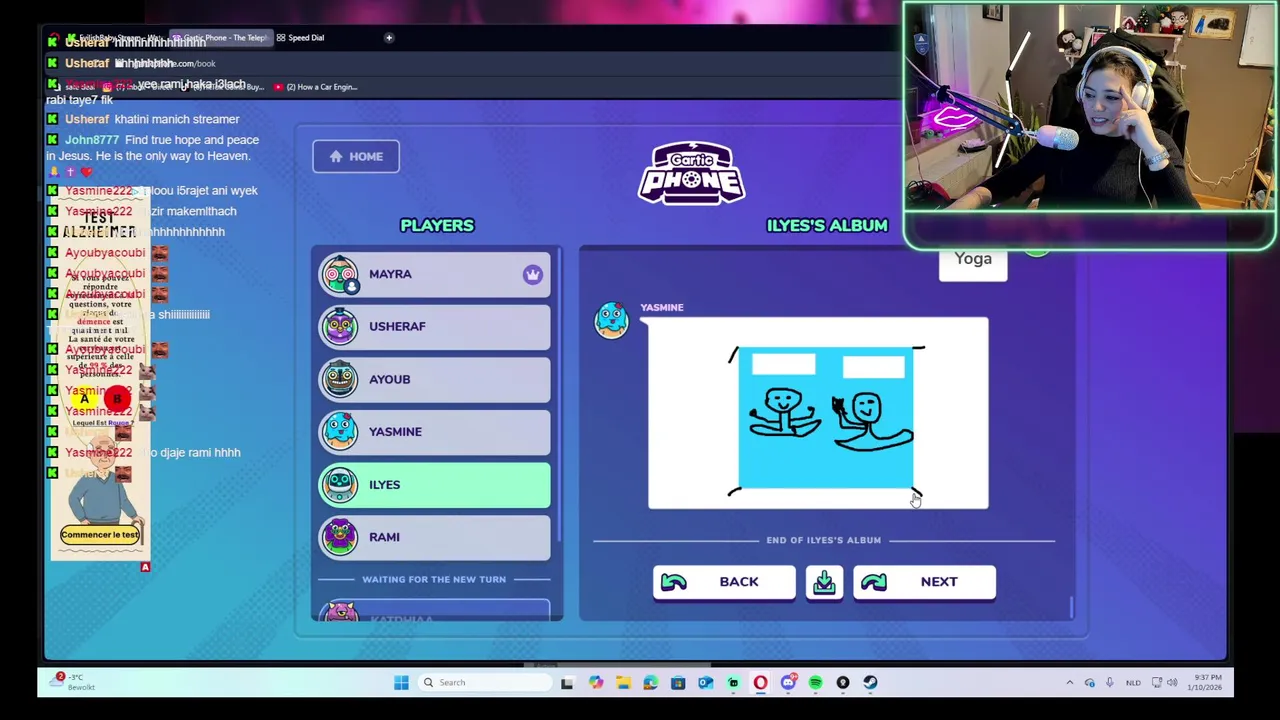Image resolution: width=1280 pixels, height=720 pixels.
Task: Click the crown host icon on Mayra's row
Action: (x=532, y=274)
